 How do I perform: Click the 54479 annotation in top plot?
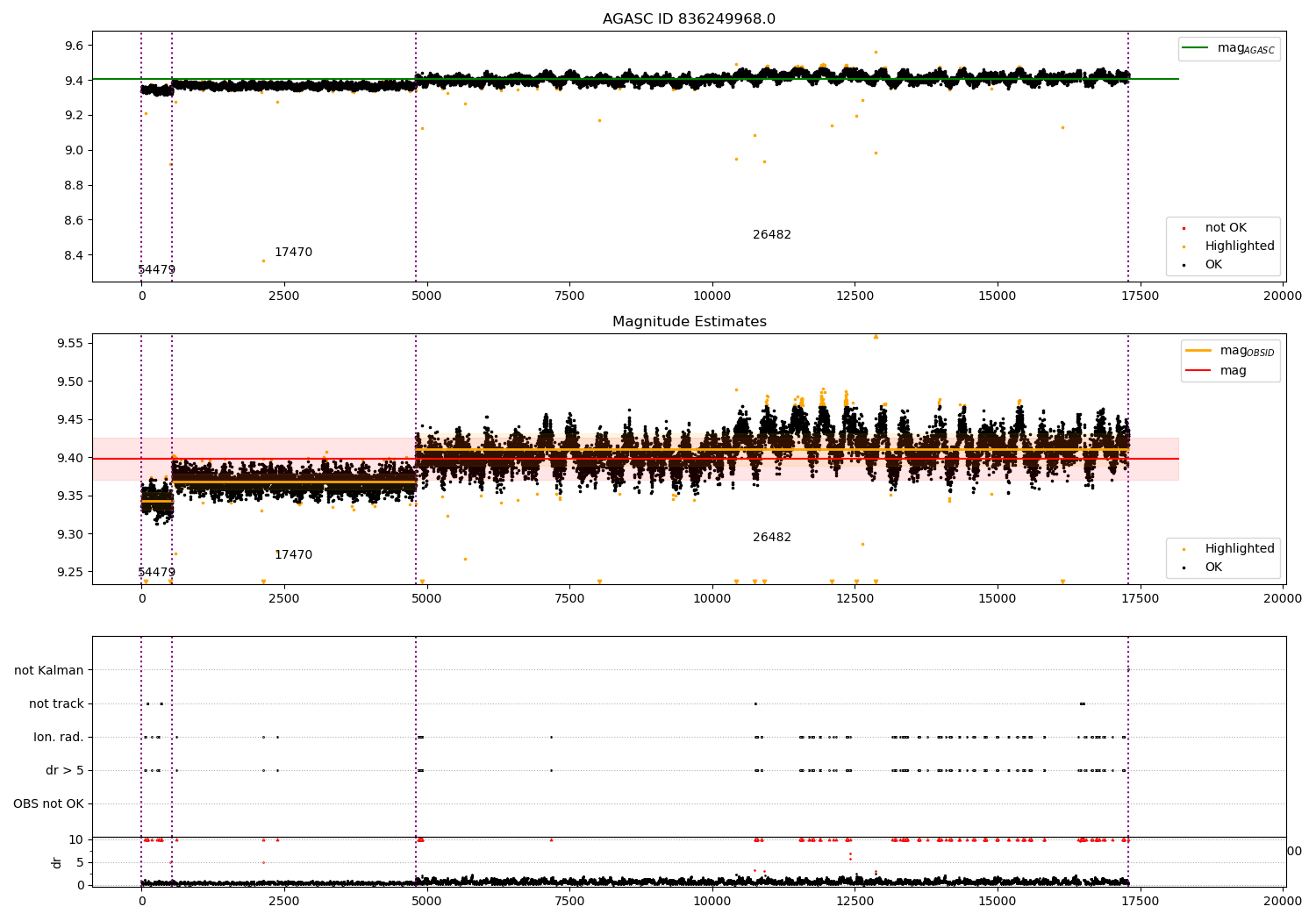click(x=157, y=270)
